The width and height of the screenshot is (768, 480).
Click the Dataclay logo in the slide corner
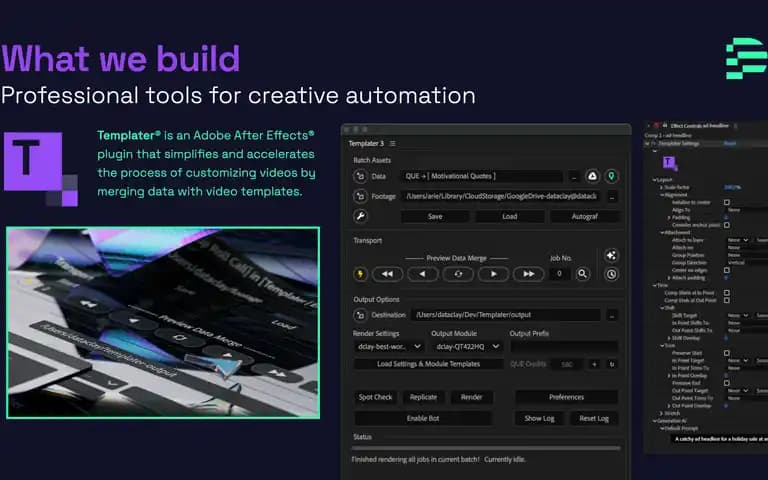pyautogui.click(x=746, y=58)
